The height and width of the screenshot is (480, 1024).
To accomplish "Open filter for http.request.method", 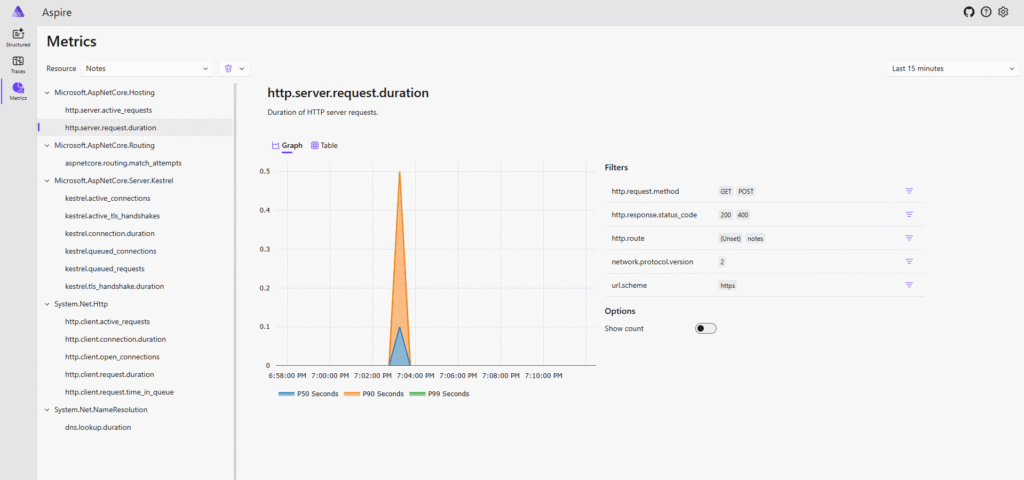I will (908, 191).
